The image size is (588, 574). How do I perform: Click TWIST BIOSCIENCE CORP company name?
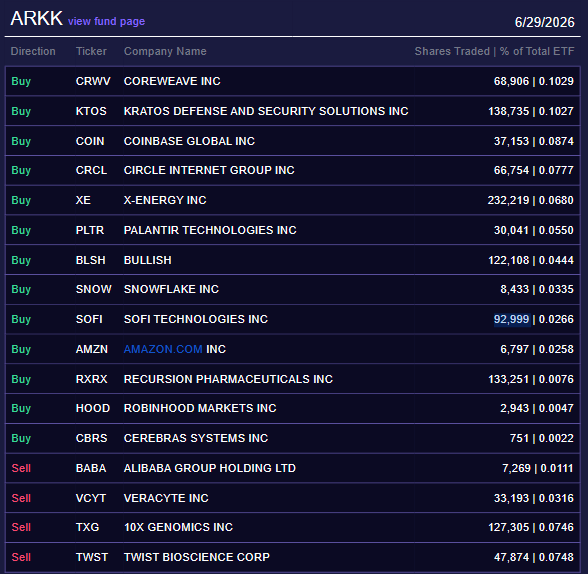click(x=197, y=557)
